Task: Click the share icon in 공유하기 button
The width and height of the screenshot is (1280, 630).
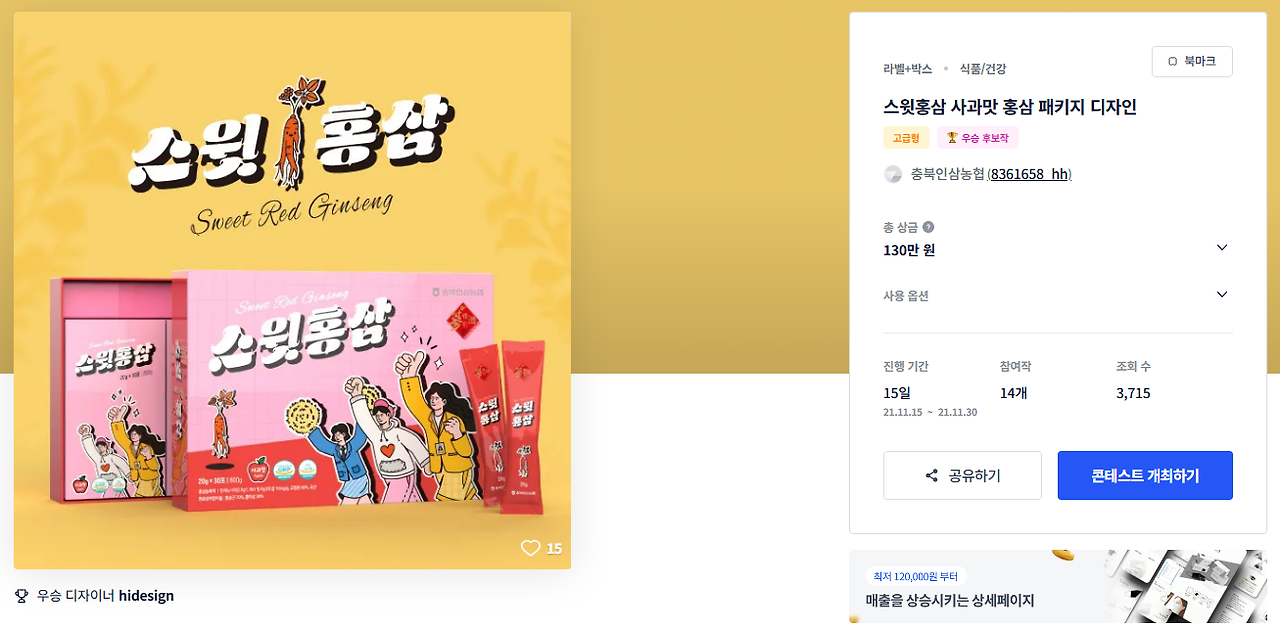Action: (932, 476)
